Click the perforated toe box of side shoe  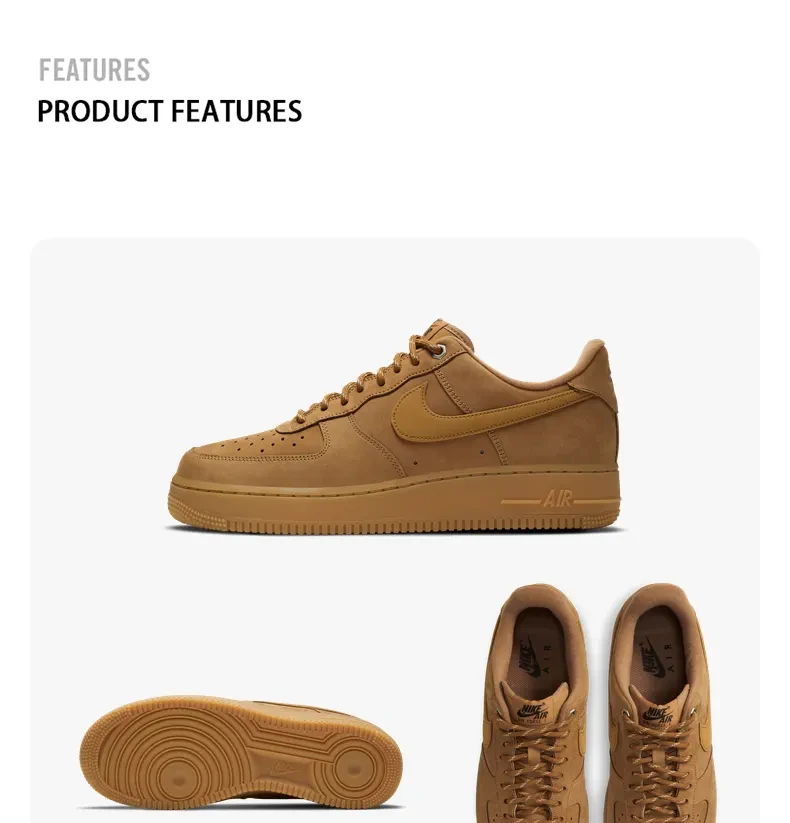point(262,442)
